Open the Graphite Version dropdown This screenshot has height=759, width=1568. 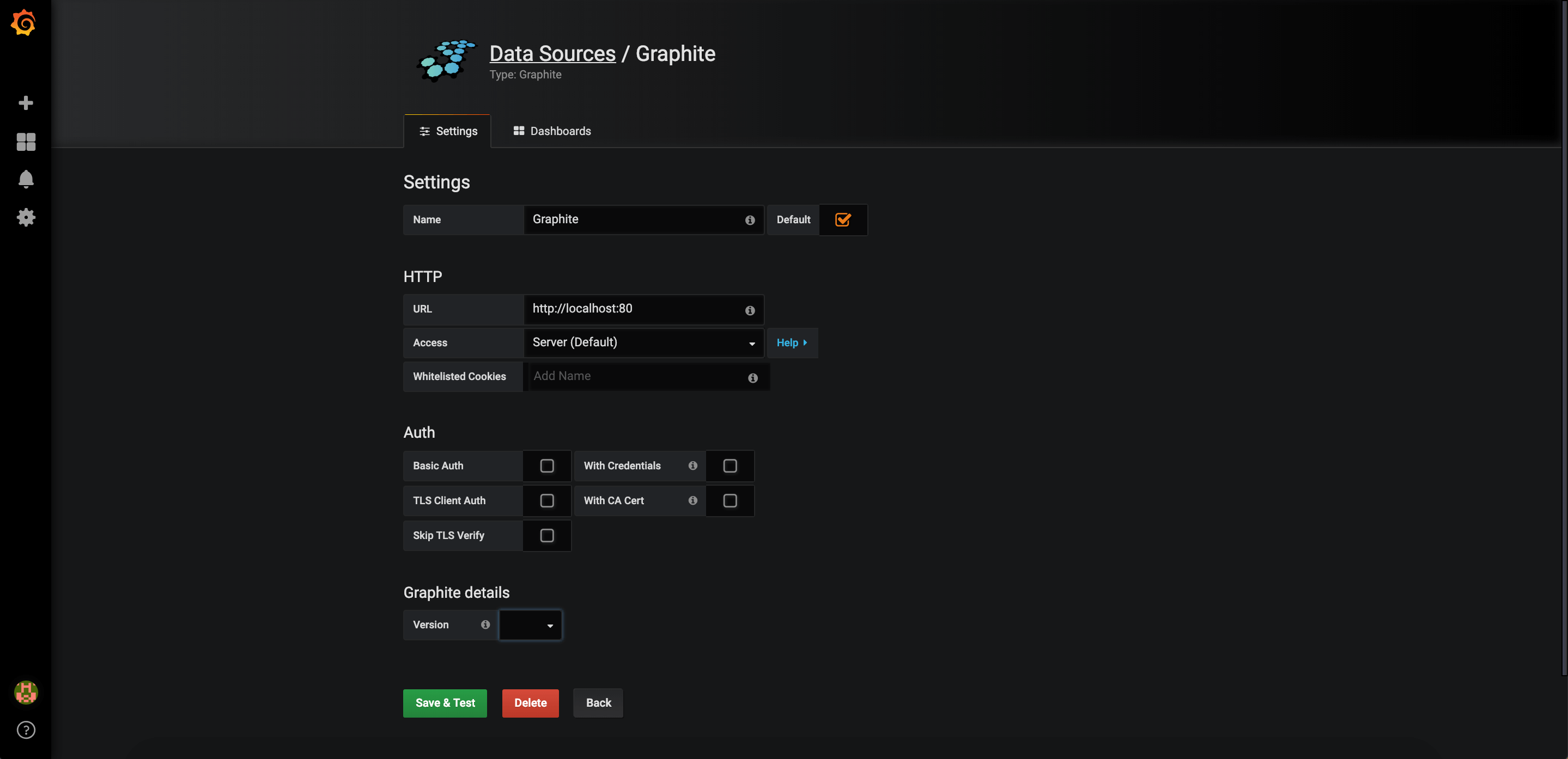[530, 625]
